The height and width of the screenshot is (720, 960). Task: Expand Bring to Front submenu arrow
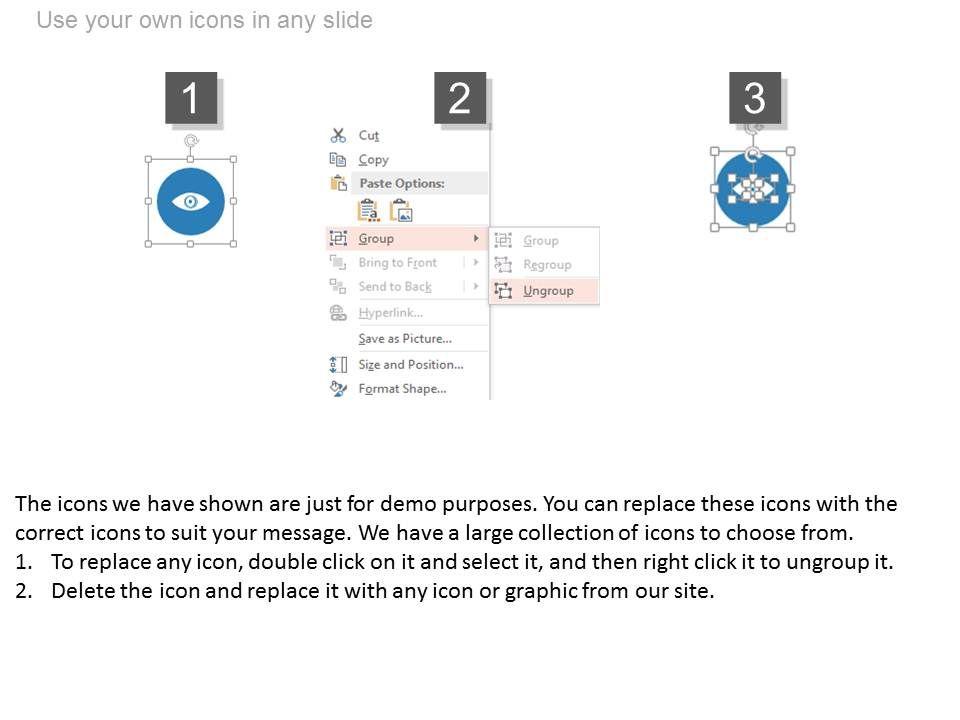[476, 262]
